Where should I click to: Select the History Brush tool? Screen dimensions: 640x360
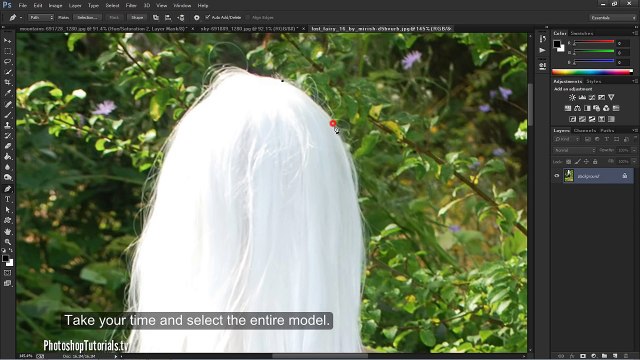7,136
